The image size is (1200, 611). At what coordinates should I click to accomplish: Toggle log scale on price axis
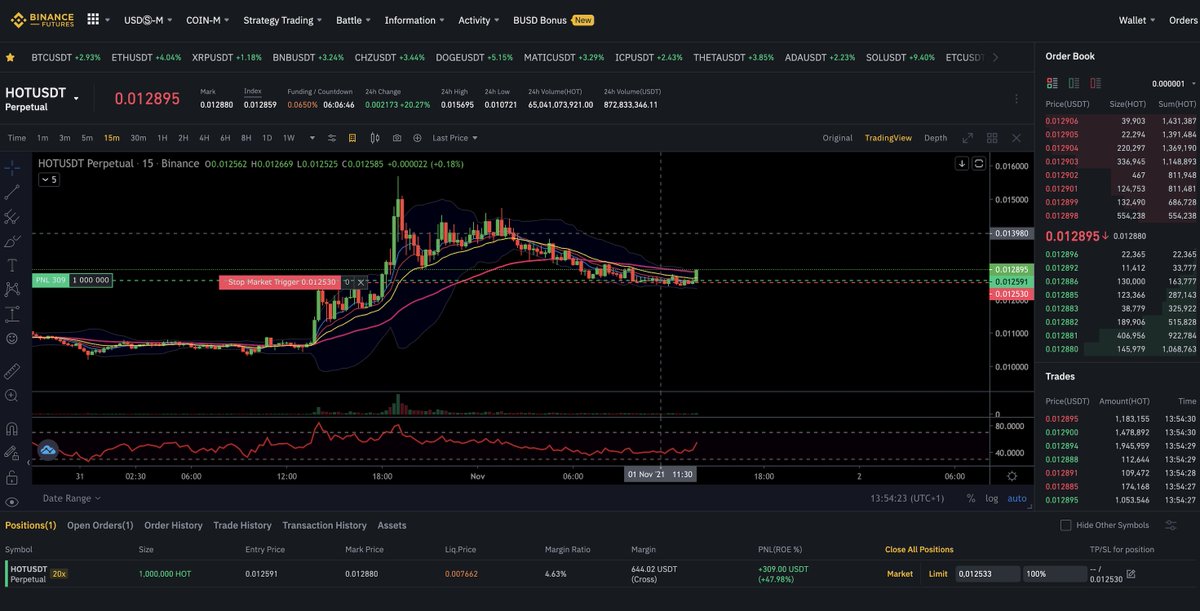point(991,498)
